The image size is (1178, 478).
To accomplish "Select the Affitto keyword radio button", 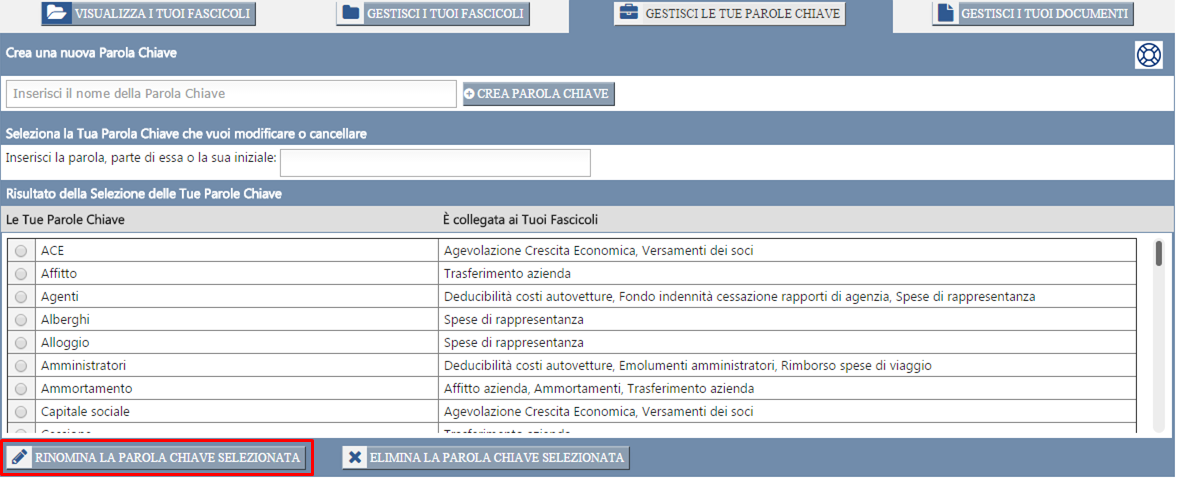I will 21,274.
